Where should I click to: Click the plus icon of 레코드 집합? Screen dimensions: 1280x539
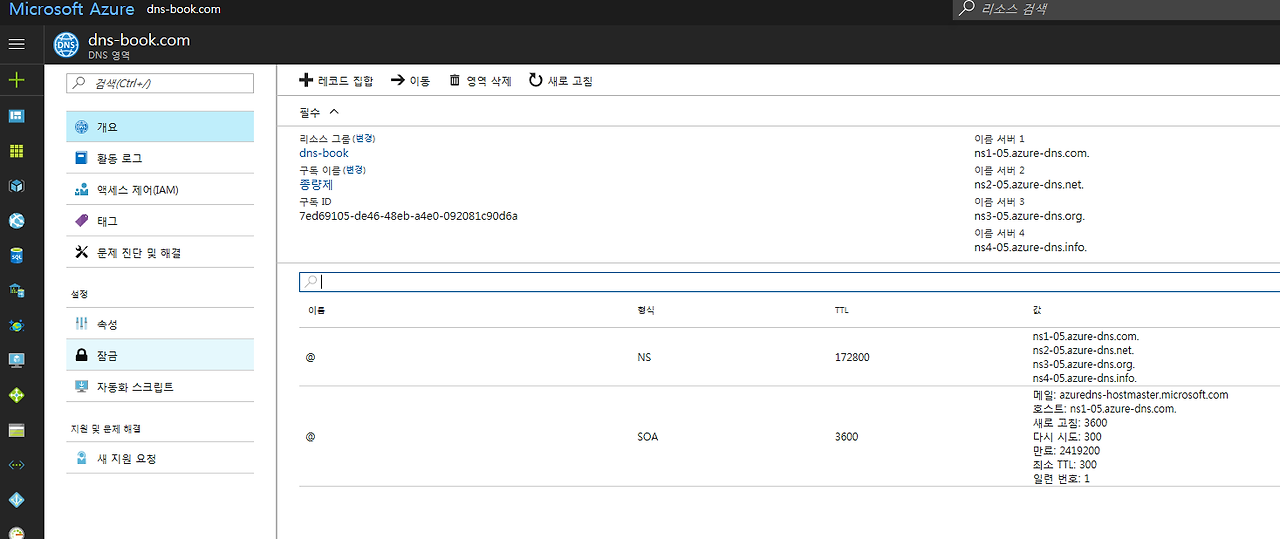pyautogui.click(x=306, y=80)
